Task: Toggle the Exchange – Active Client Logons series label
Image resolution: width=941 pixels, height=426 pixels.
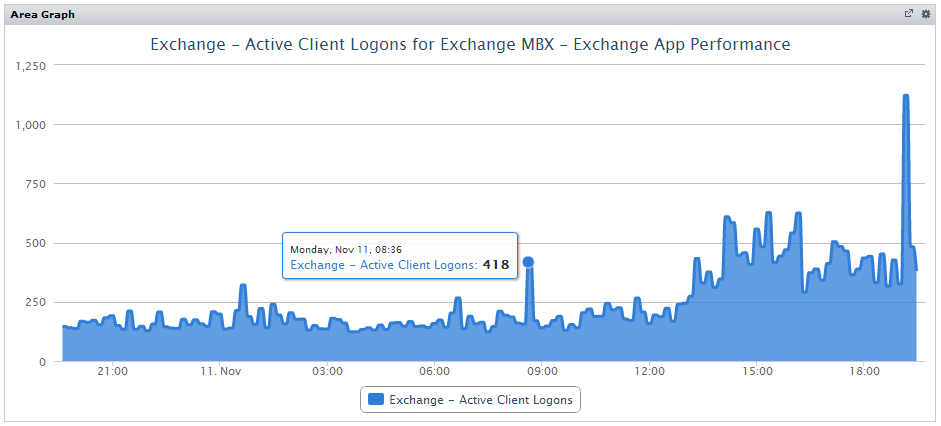Action: [480, 400]
